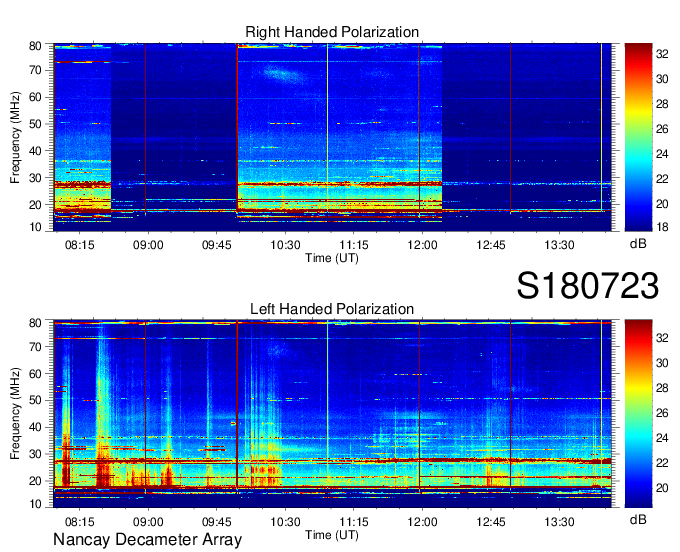
Task: Click the 20 MHz tick on the upper frequency axis
Action: 35,205
